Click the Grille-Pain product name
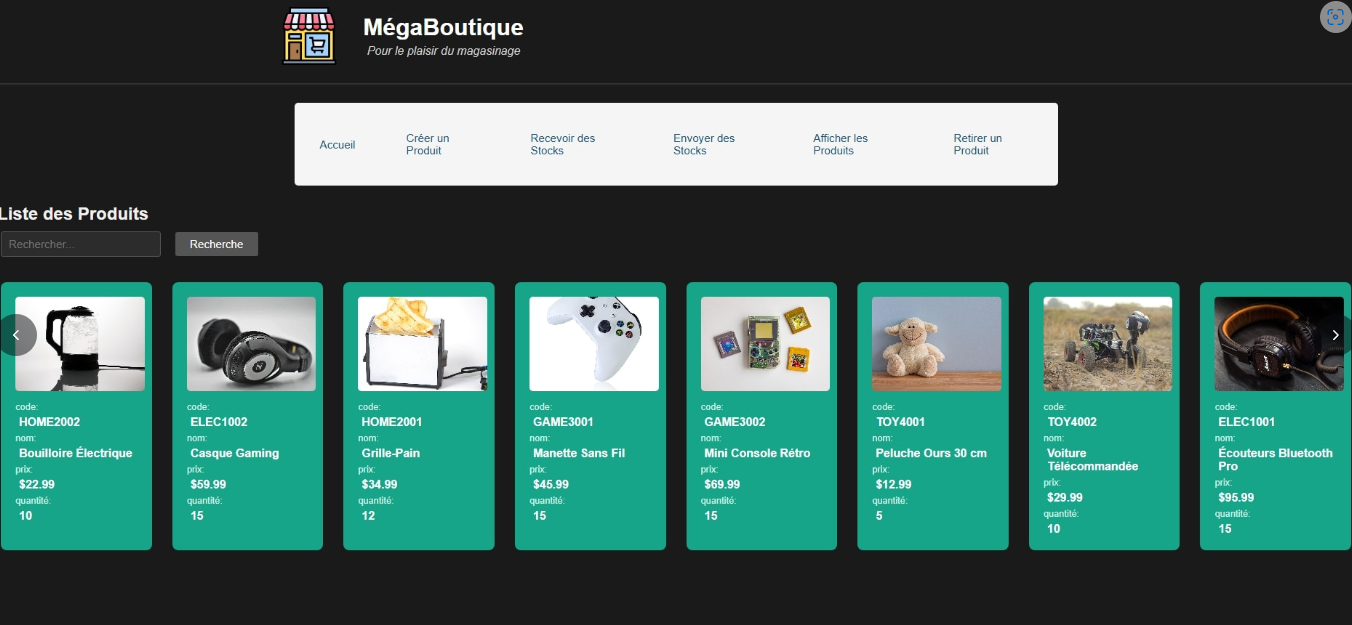 [391, 453]
